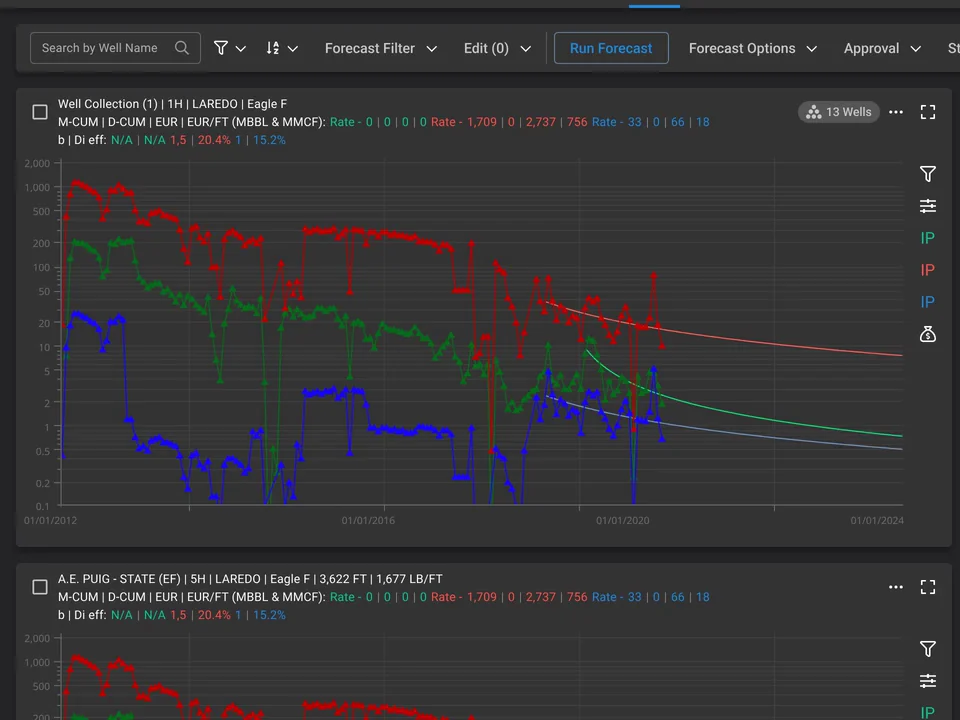The image size is (960, 720).
Task: Open the A.E. PUIG card's three-dot menu
Action: (x=896, y=587)
